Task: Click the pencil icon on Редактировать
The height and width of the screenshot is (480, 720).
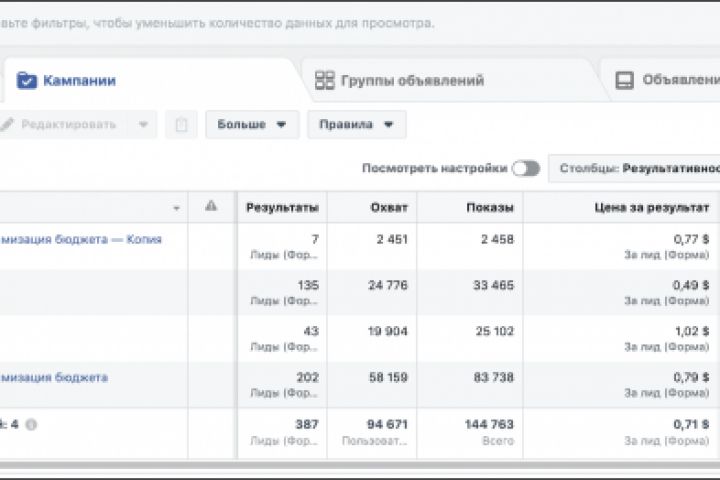Action: (8, 125)
